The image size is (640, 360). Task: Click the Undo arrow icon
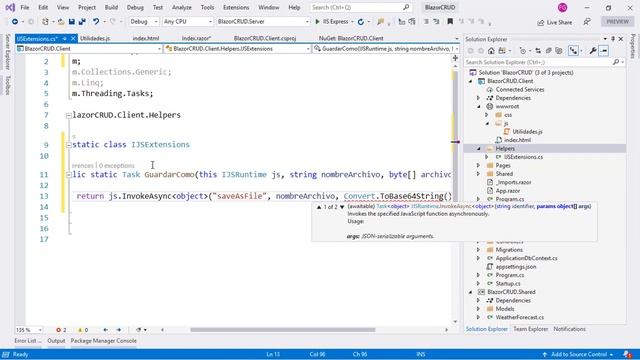click(96, 22)
